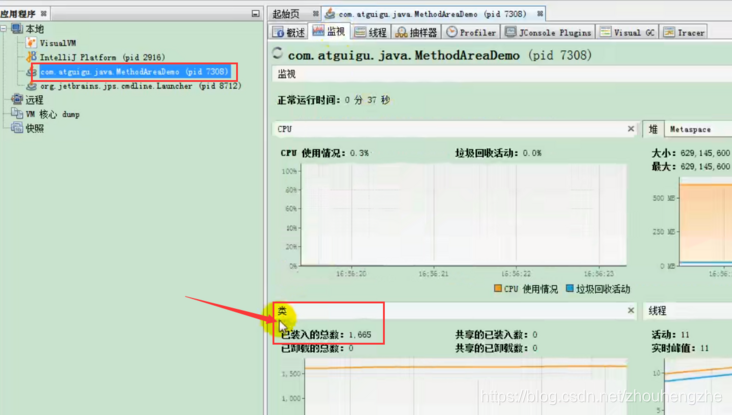Click the Java icon on MethodAreaDemo tab
The width and height of the screenshot is (732, 415).
(330, 14)
